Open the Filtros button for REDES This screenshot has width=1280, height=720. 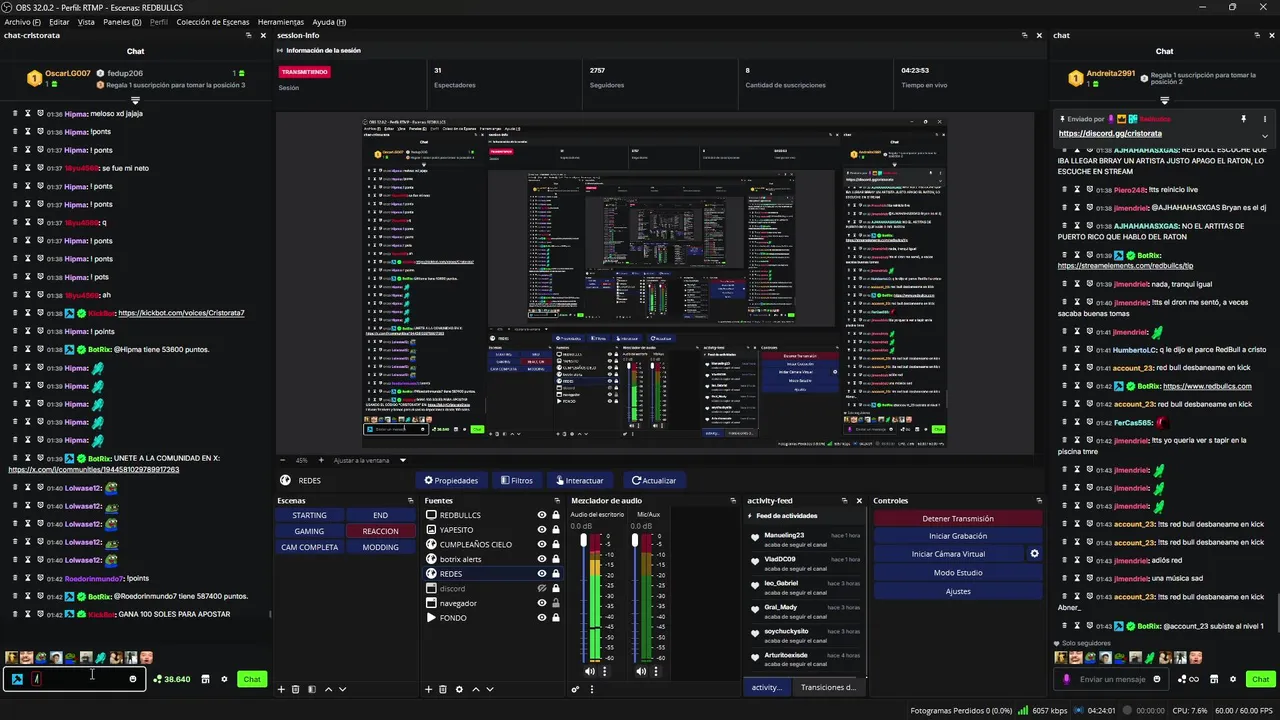pyautogui.click(x=517, y=480)
